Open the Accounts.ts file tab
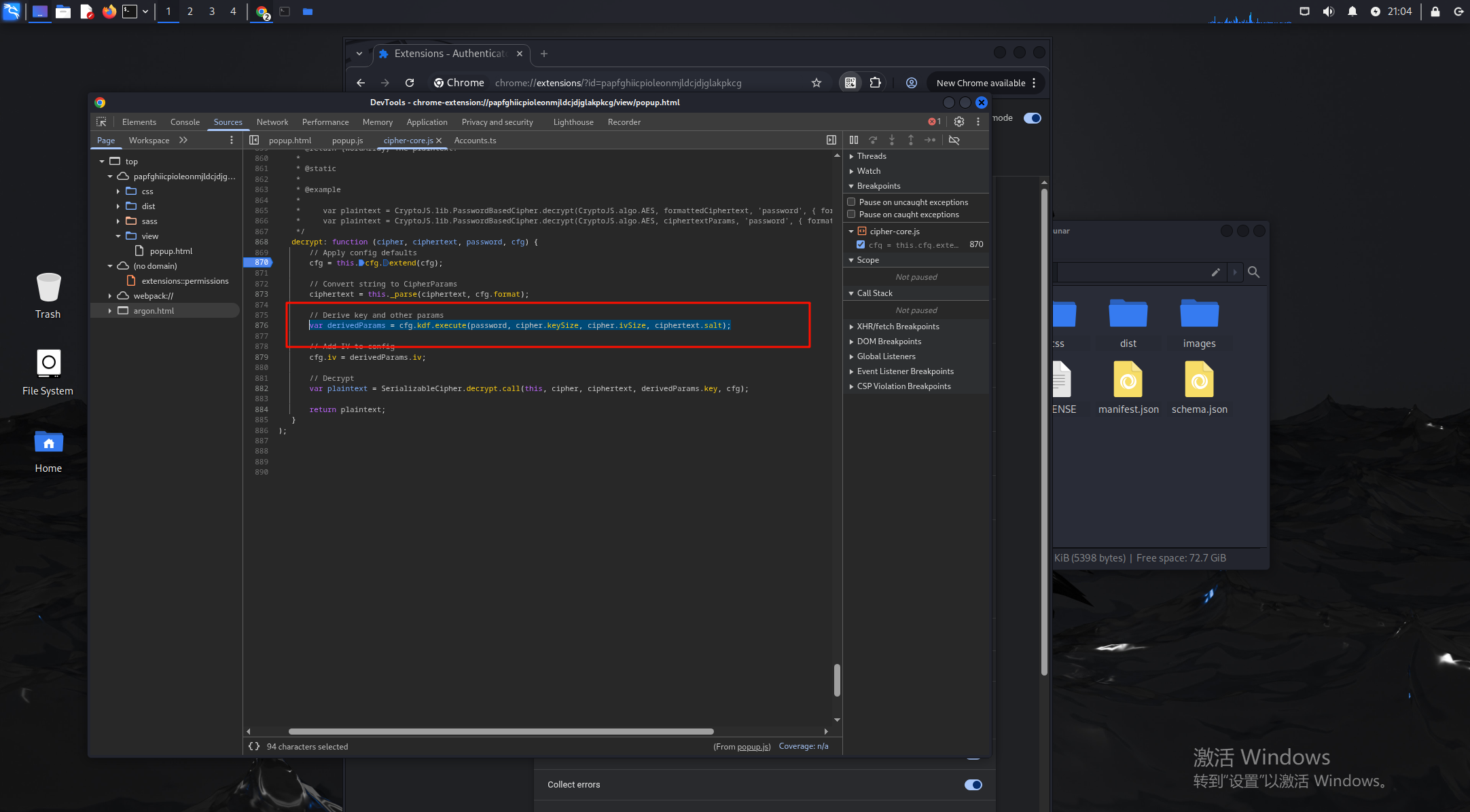This screenshot has height=812, width=1470. (x=475, y=141)
